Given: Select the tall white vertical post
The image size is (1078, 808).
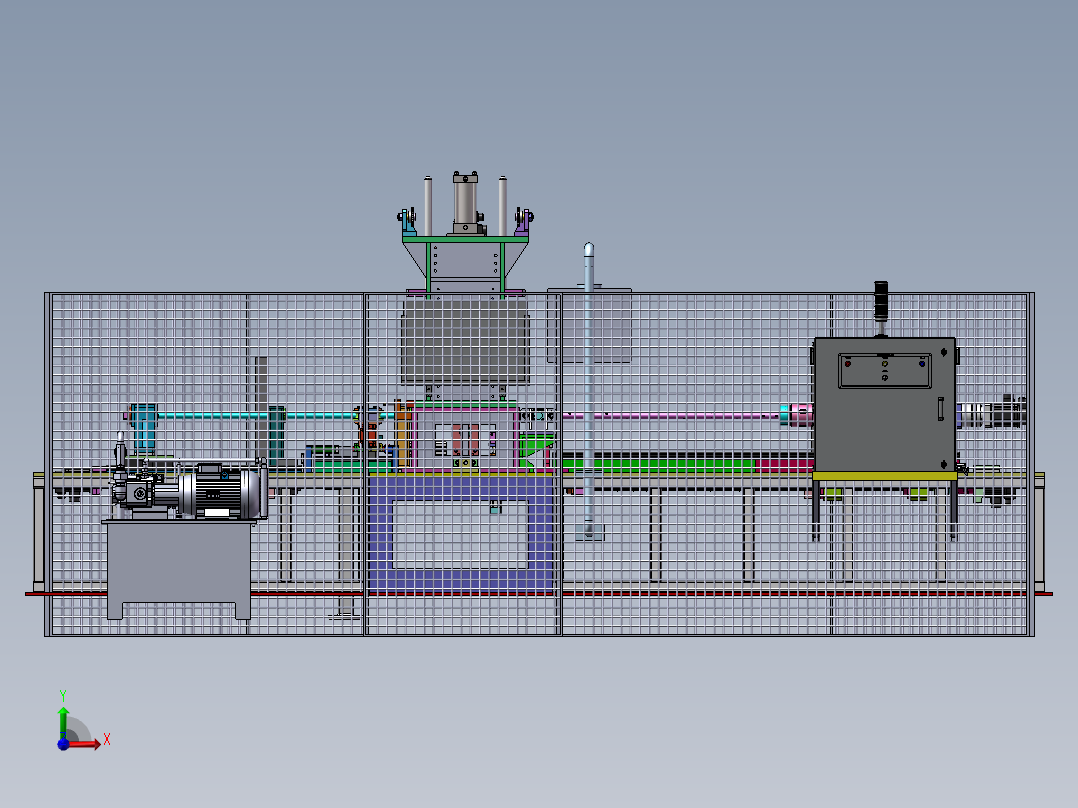Looking at the screenshot, I should click(x=588, y=390).
